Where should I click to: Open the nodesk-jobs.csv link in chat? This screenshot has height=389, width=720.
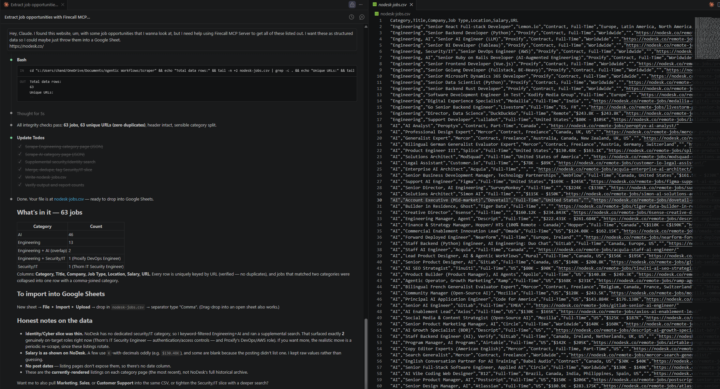69,199
